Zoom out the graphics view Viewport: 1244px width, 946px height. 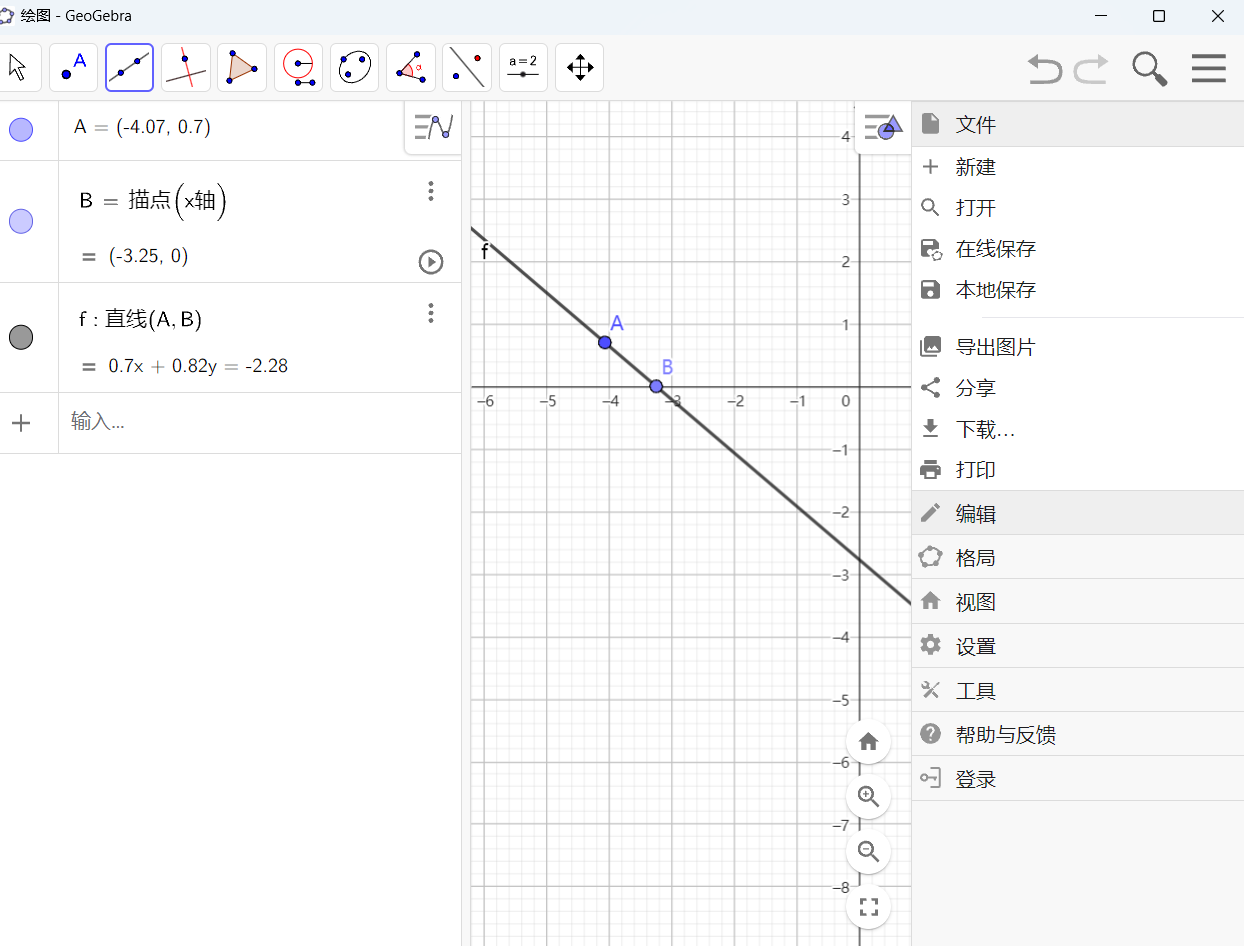coord(868,852)
